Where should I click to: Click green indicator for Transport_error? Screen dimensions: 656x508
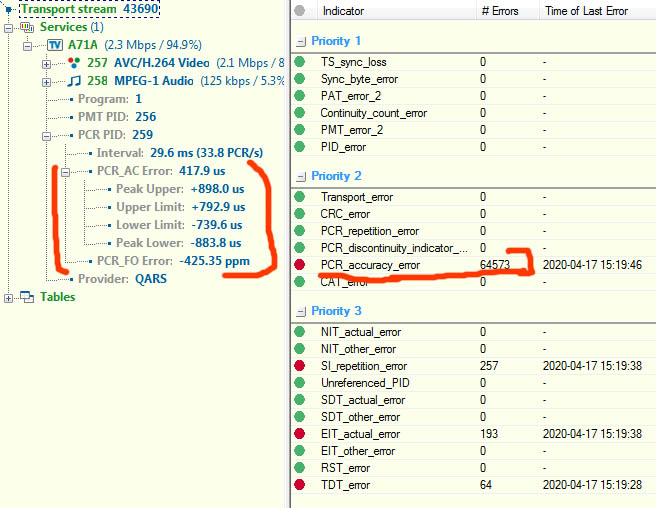click(300, 197)
